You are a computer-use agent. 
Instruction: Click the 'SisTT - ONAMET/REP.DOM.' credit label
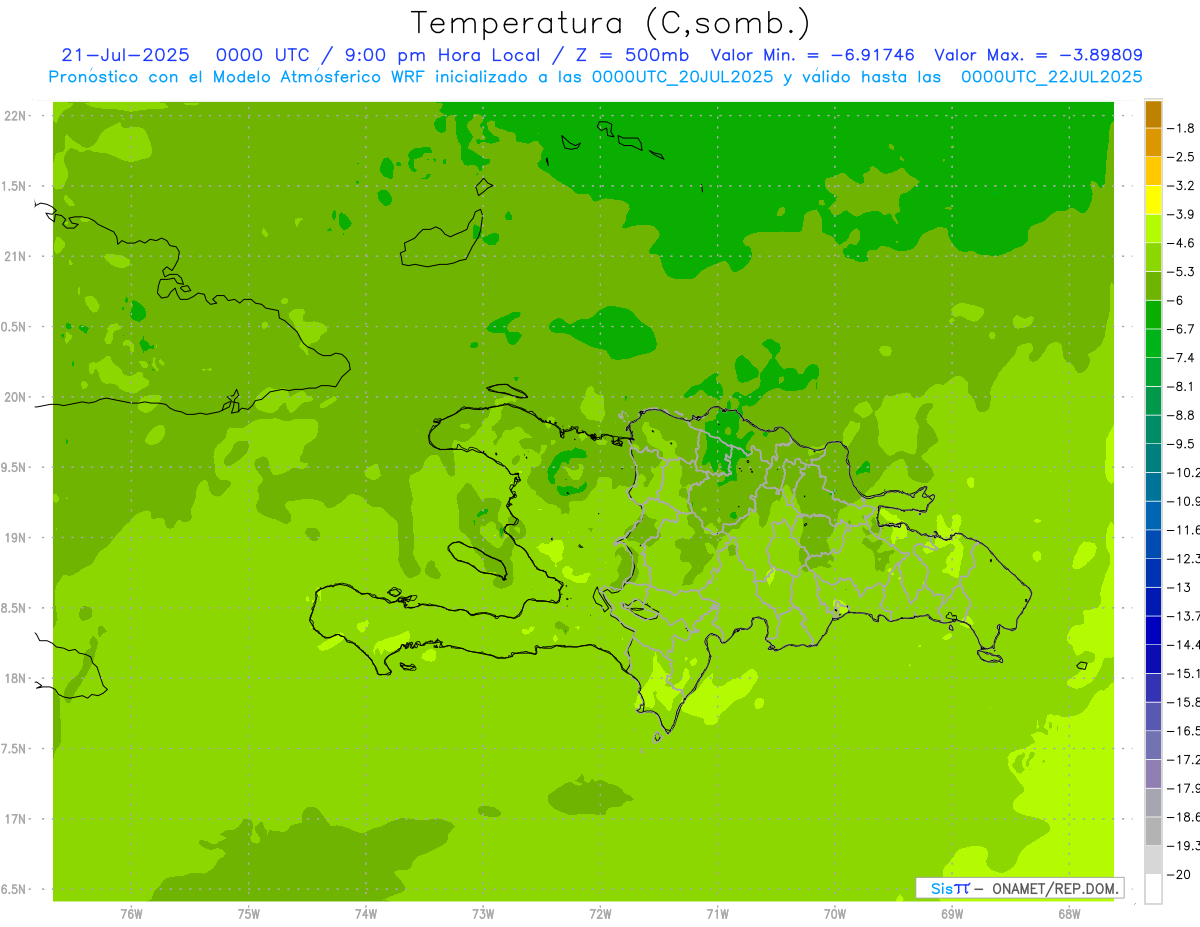(x=1020, y=888)
